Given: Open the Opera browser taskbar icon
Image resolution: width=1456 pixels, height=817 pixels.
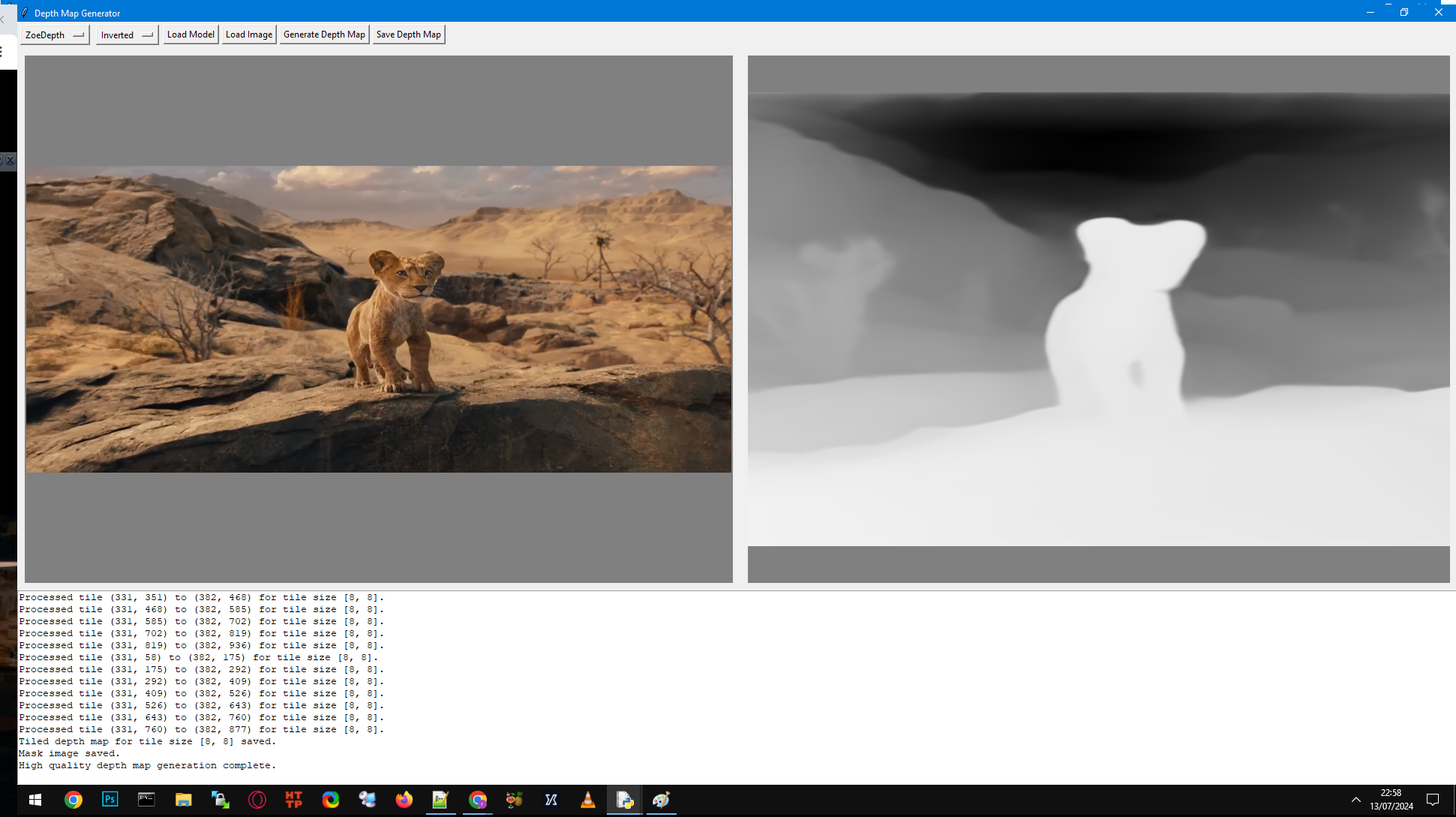Looking at the screenshot, I should [x=257, y=800].
